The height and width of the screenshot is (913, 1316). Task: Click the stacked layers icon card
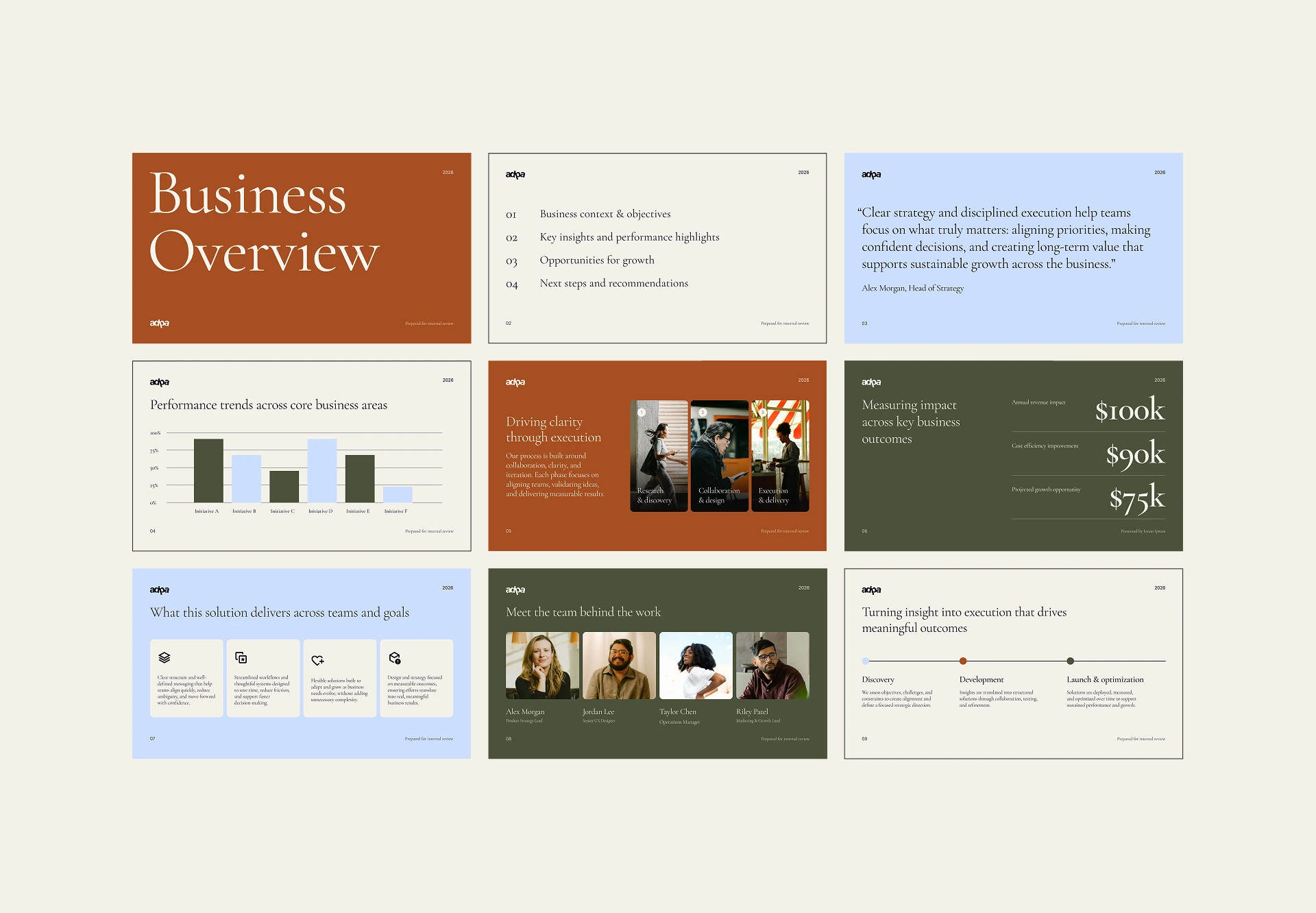164,658
